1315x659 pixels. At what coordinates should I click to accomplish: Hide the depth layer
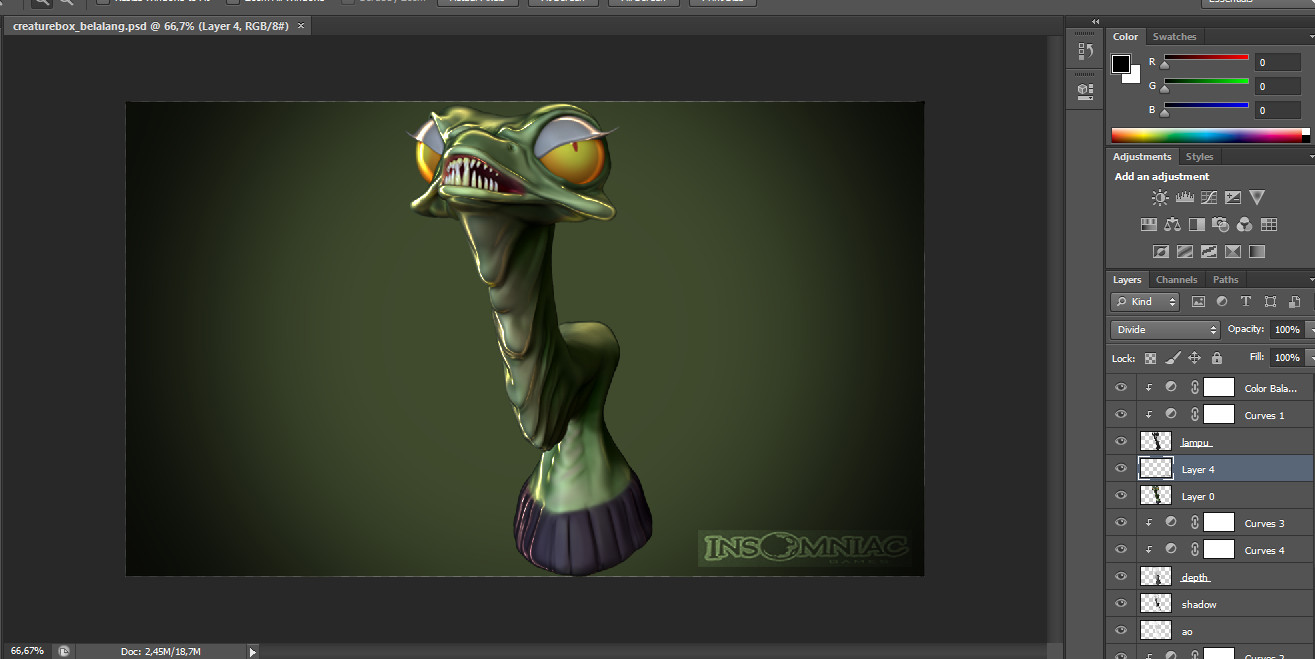tap(1120, 577)
